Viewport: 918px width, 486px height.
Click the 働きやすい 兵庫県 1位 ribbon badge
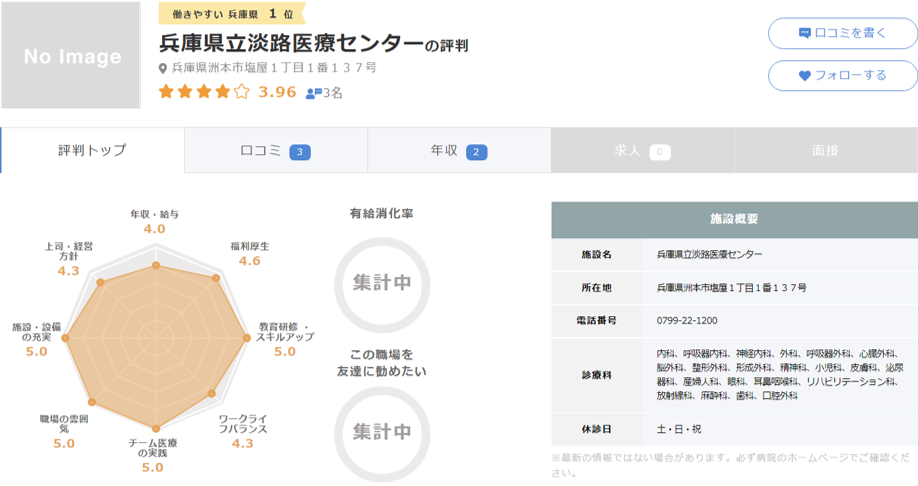click(x=232, y=13)
